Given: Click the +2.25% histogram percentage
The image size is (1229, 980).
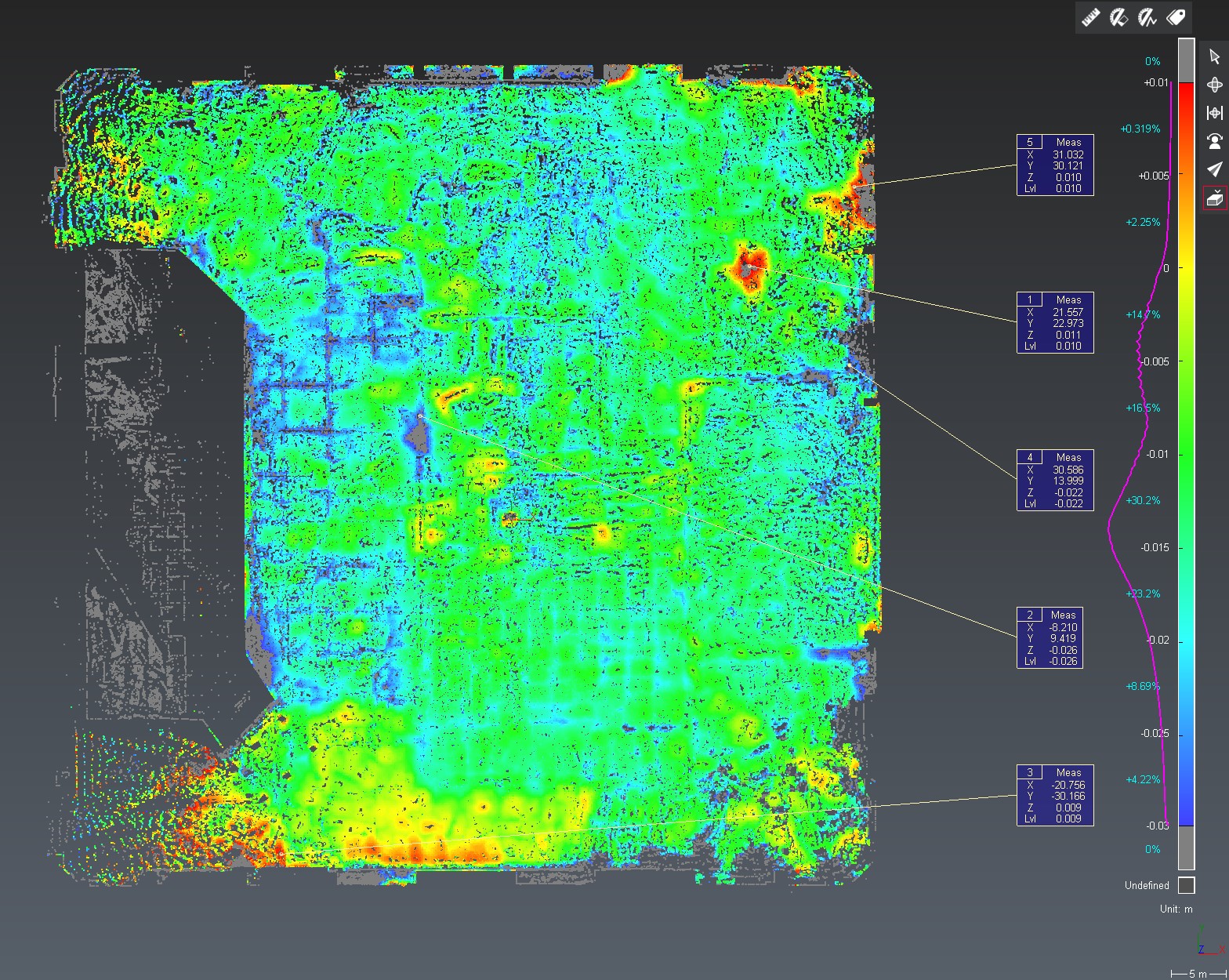Looking at the screenshot, I should [1143, 222].
